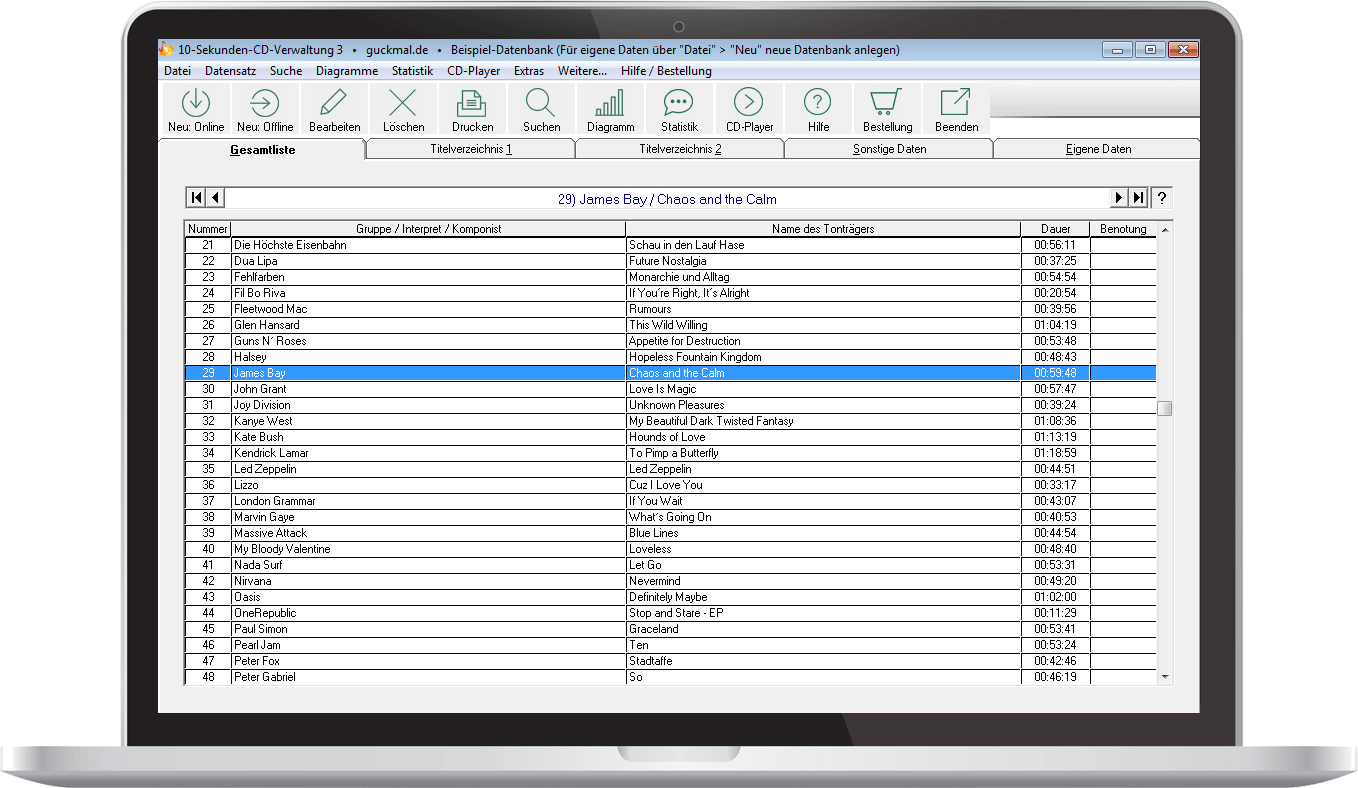Jump to first record navigation button
Screen dimensions: 1358x788
pyautogui.click(x=197, y=198)
